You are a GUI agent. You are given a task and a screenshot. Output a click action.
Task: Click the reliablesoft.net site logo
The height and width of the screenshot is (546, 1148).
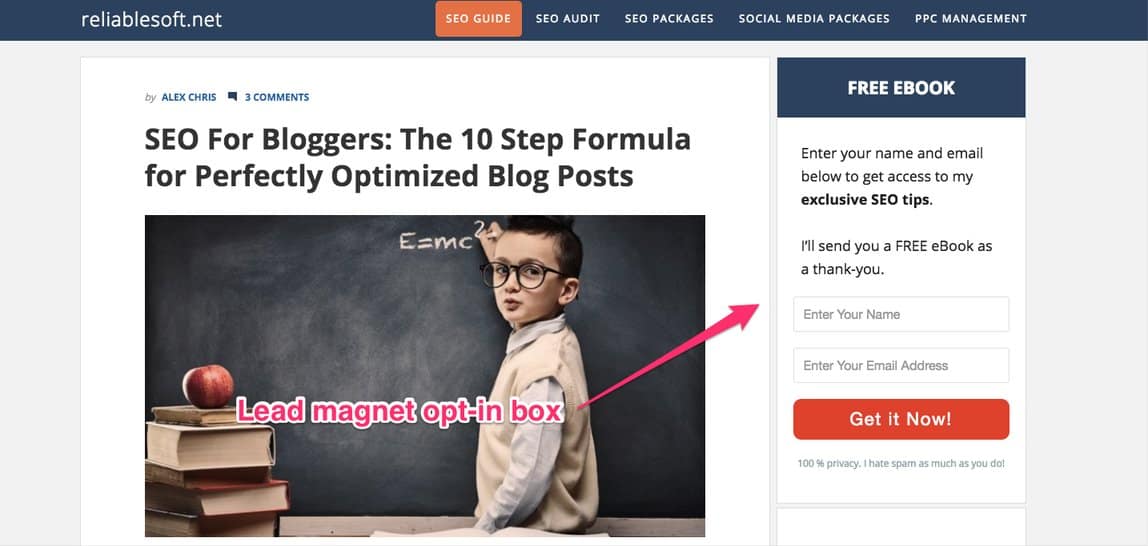[x=152, y=20]
